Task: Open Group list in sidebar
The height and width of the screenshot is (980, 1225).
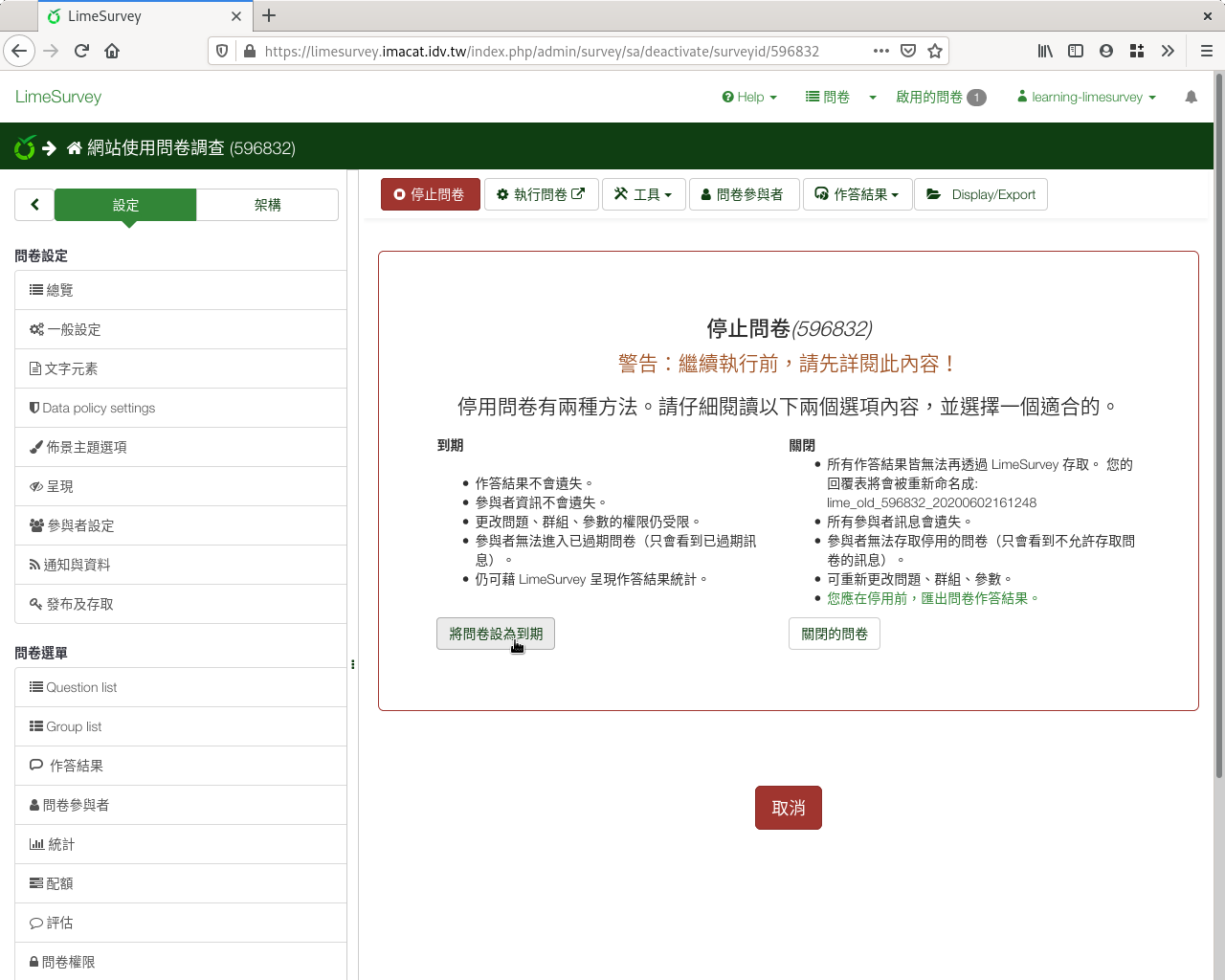Action: point(181,726)
